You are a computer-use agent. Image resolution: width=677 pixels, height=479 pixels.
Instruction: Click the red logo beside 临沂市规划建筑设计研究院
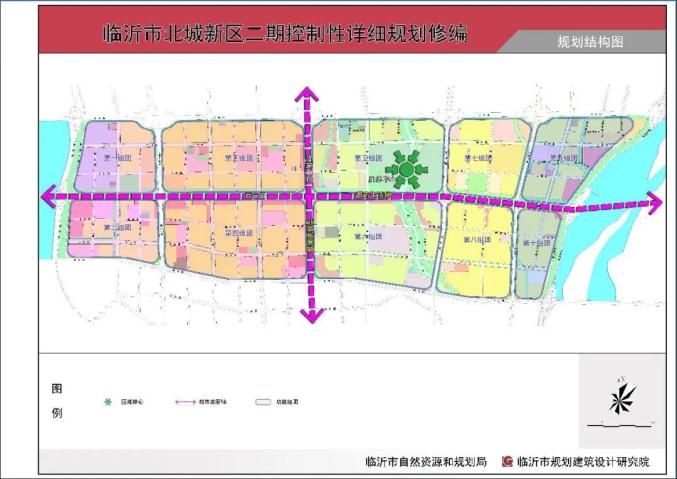(507, 462)
